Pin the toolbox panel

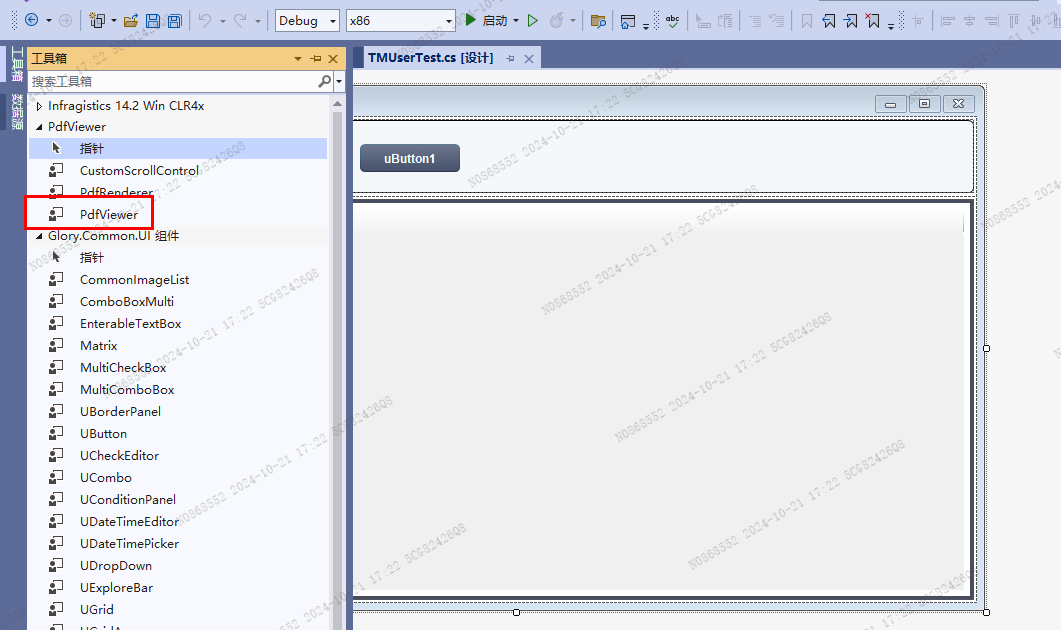coord(316,59)
